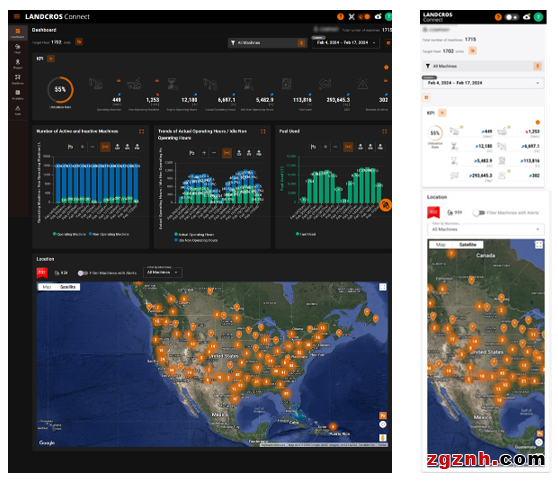Image resolution: width=558 pixels, height=482 pixels.
Task: Expand the All Machines dropdown in mobile Location section
Action: coord(485,229)
